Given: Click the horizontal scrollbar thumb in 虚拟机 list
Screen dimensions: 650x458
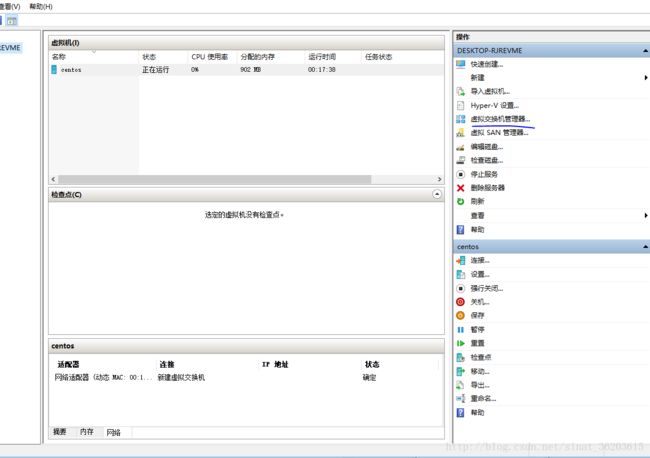Looking at the screenshot, I should coord(215,179).
